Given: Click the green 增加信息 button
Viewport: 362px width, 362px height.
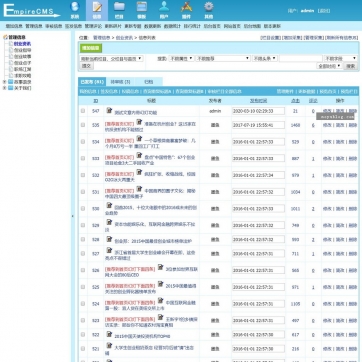Looking at the screenshot, I should pos(90,48).
